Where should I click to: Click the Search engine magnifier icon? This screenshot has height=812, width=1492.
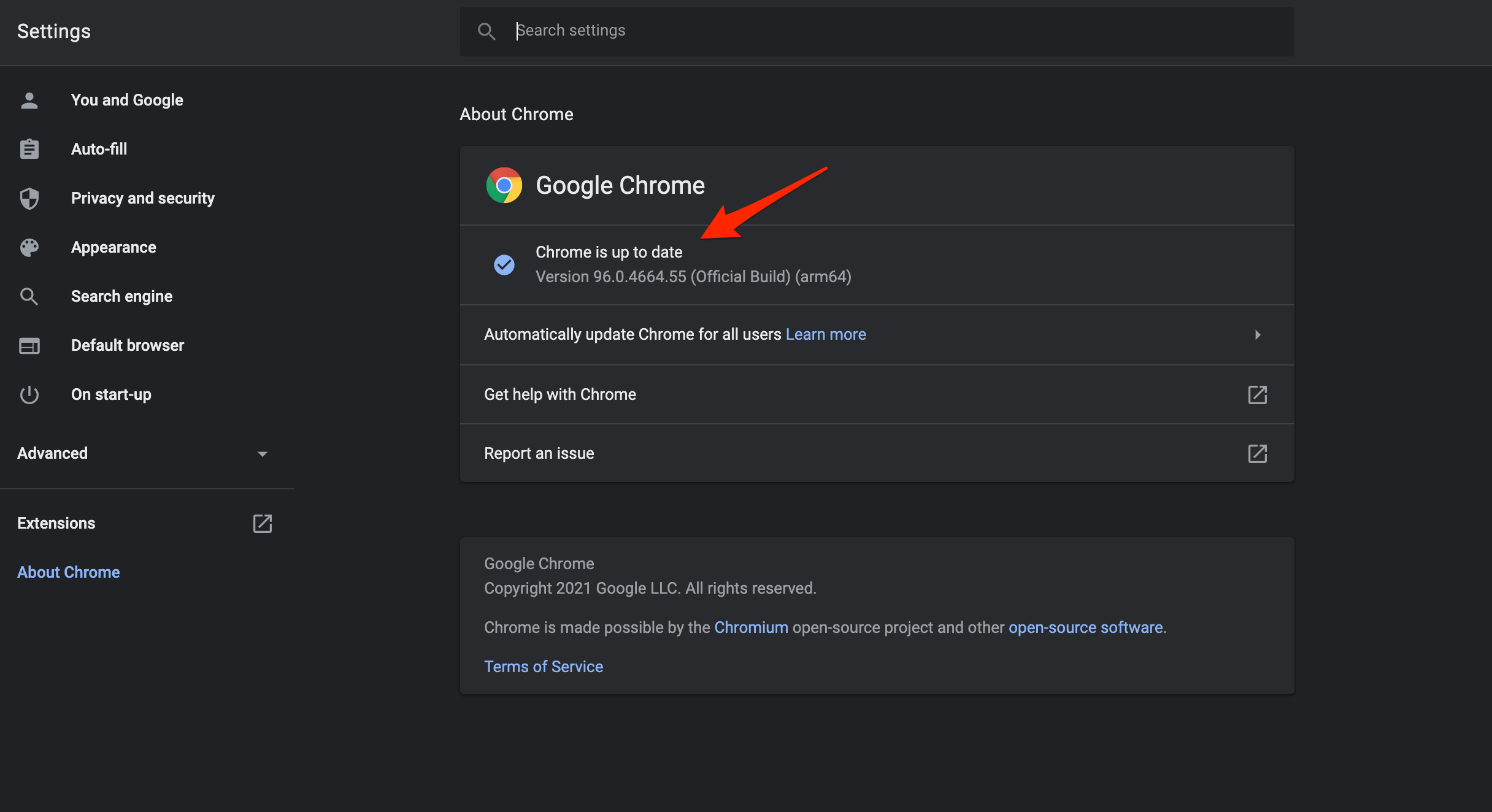tap(29, 296)
